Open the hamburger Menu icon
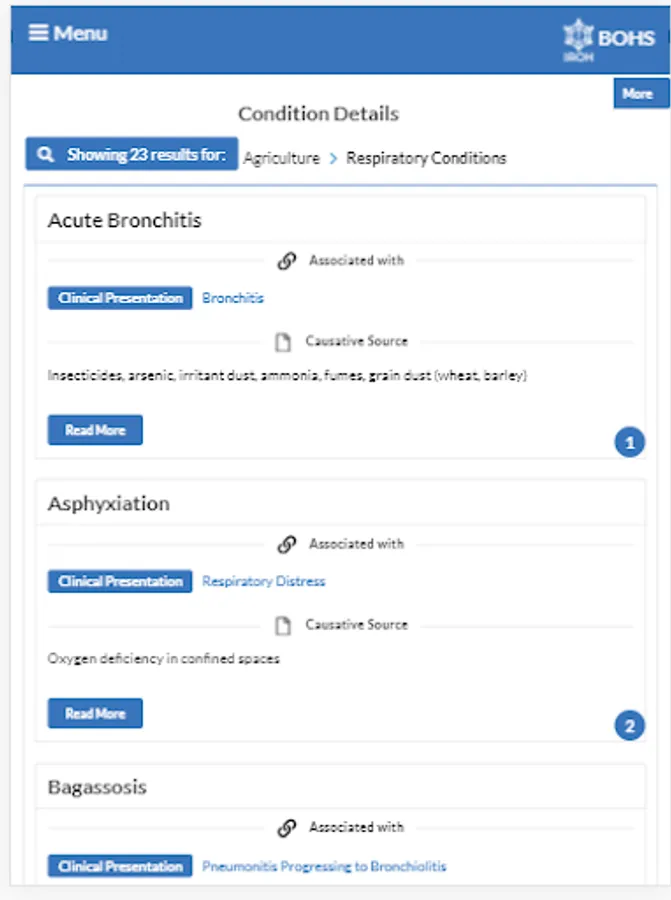This screenshot has width=671, height=900. pyautogui.click(x=39, y=33)
